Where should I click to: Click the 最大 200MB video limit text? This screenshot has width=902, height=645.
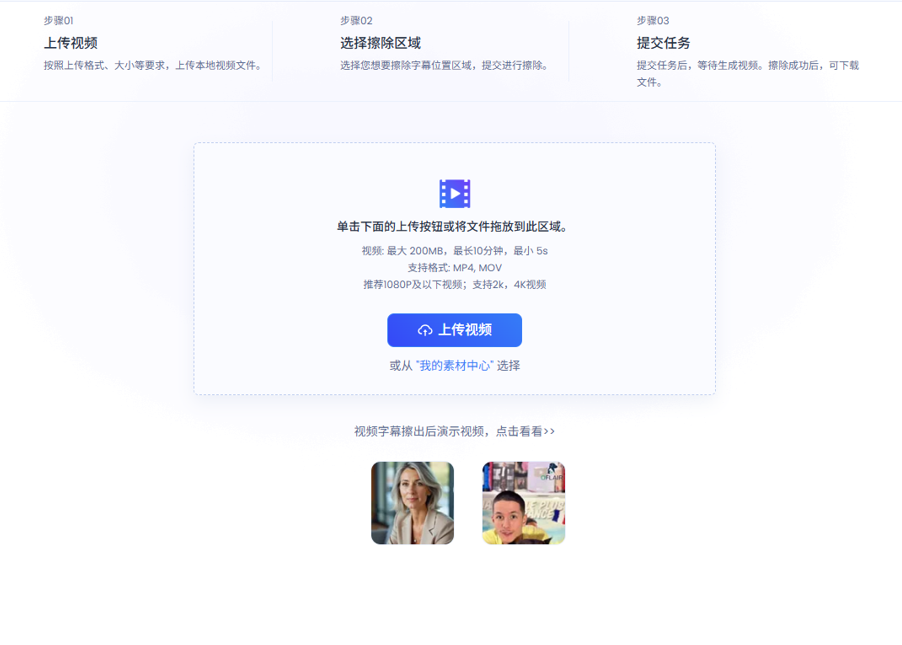click(x=454, y=251)
